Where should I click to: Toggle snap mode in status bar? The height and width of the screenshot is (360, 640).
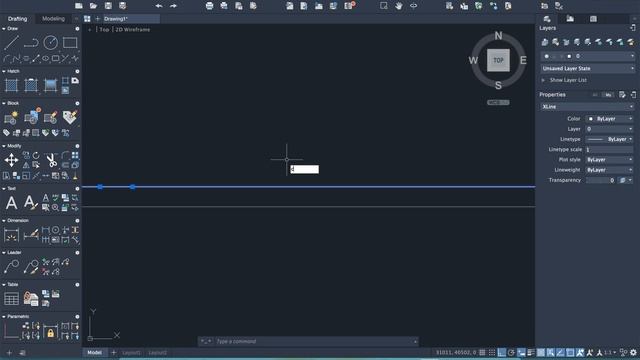492,352
